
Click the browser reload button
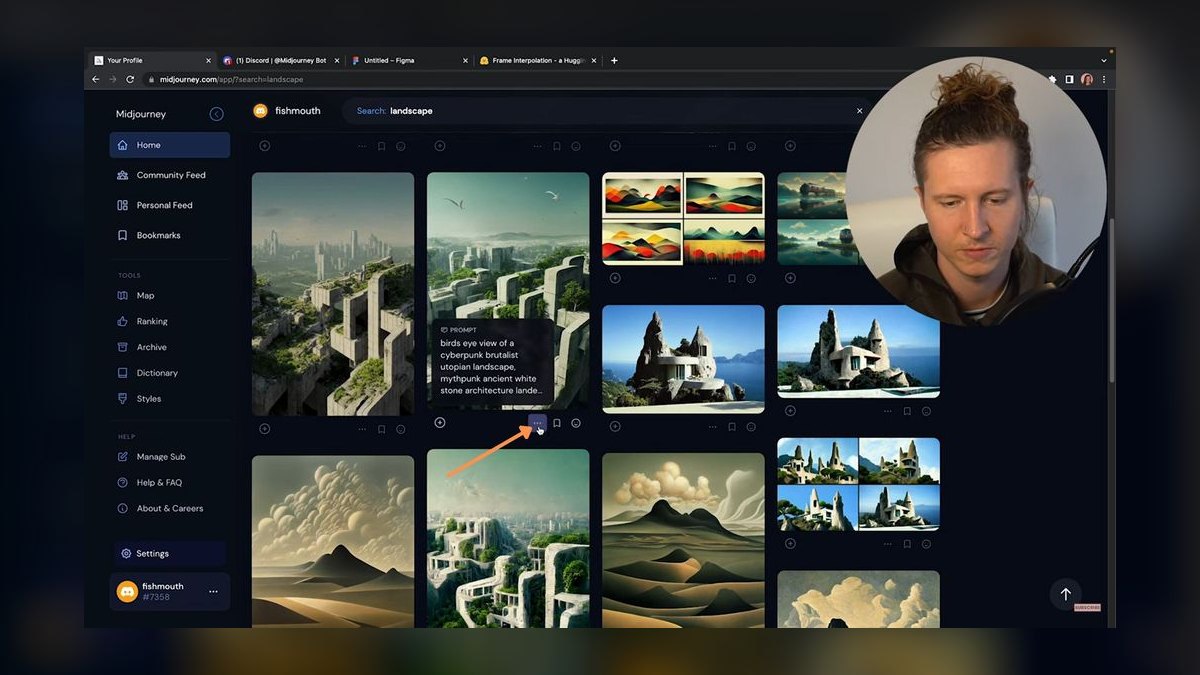[x=130, y=79]
